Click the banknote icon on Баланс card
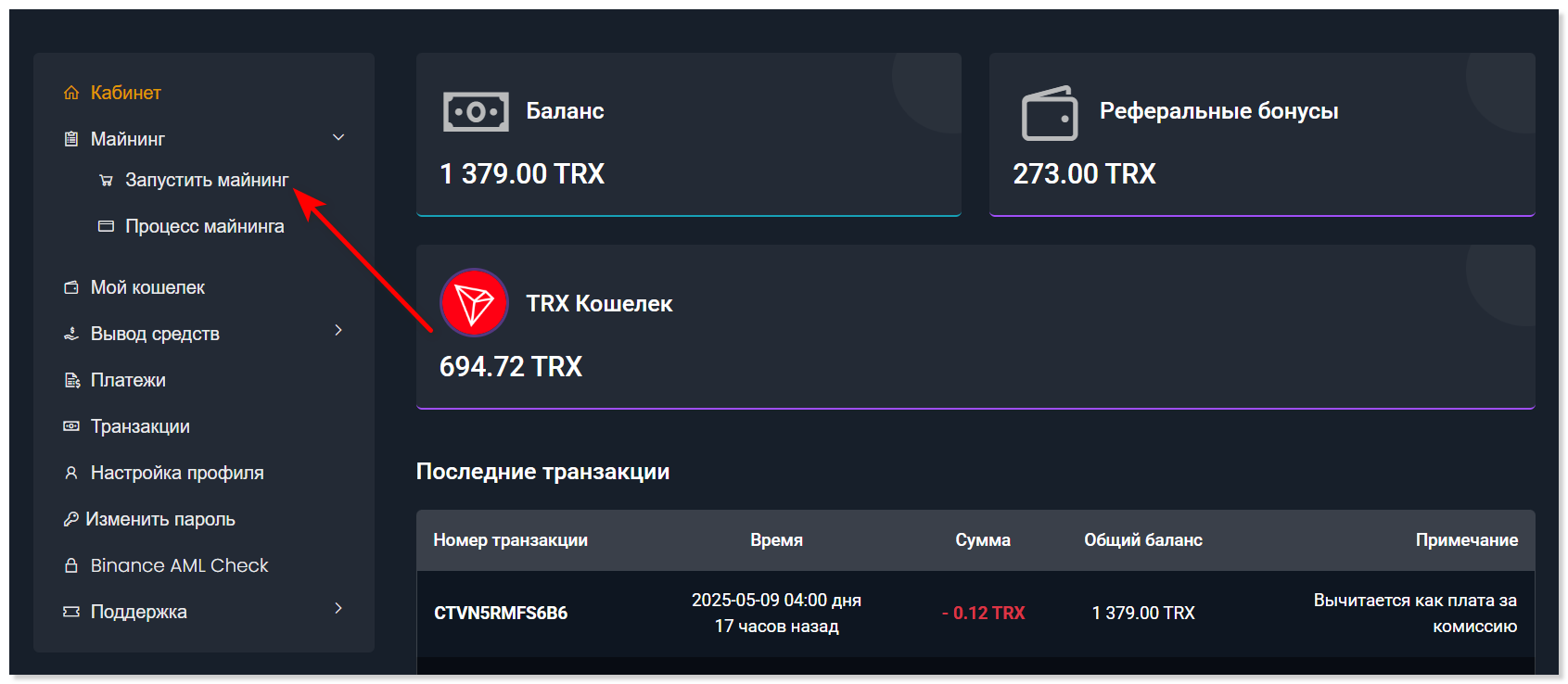 point(476,112)
